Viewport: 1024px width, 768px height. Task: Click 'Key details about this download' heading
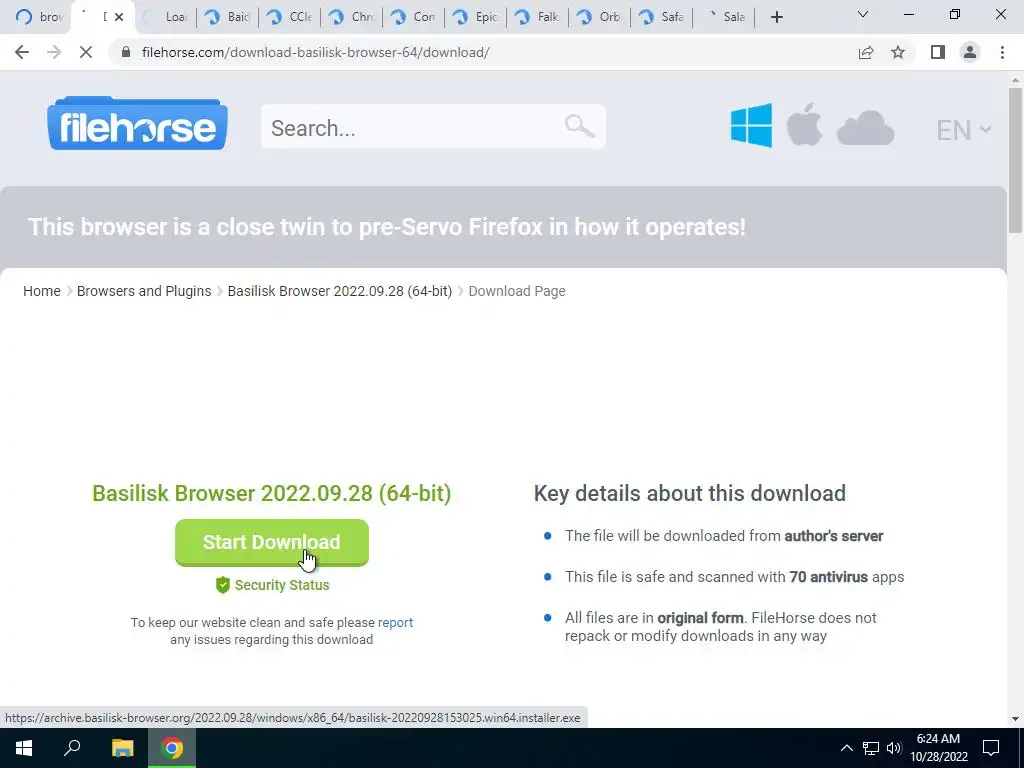coord(690,493)
